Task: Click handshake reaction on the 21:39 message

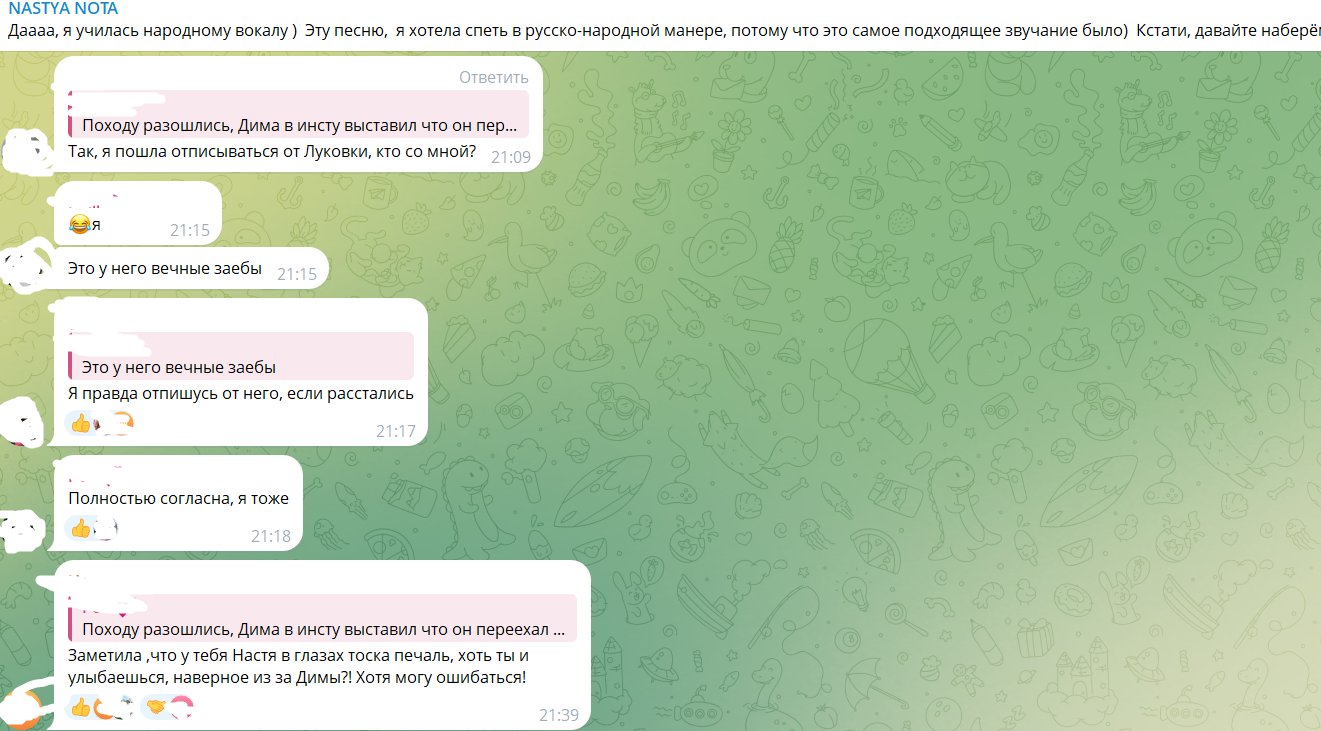Action: pyautogui.click(x=156, y=708)
